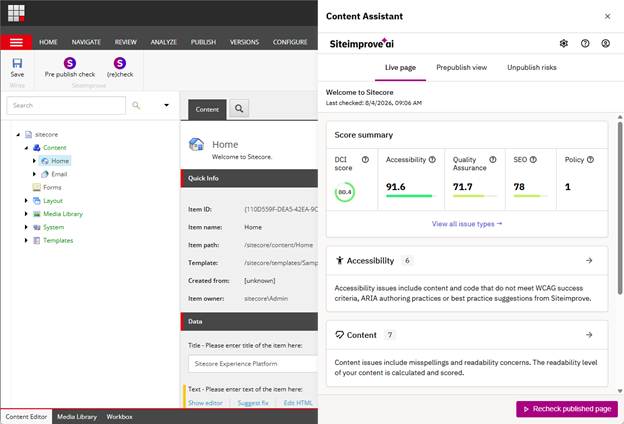Click View all issue types link
The width and height of the screenshot is (624, 424).
[467, 224]
